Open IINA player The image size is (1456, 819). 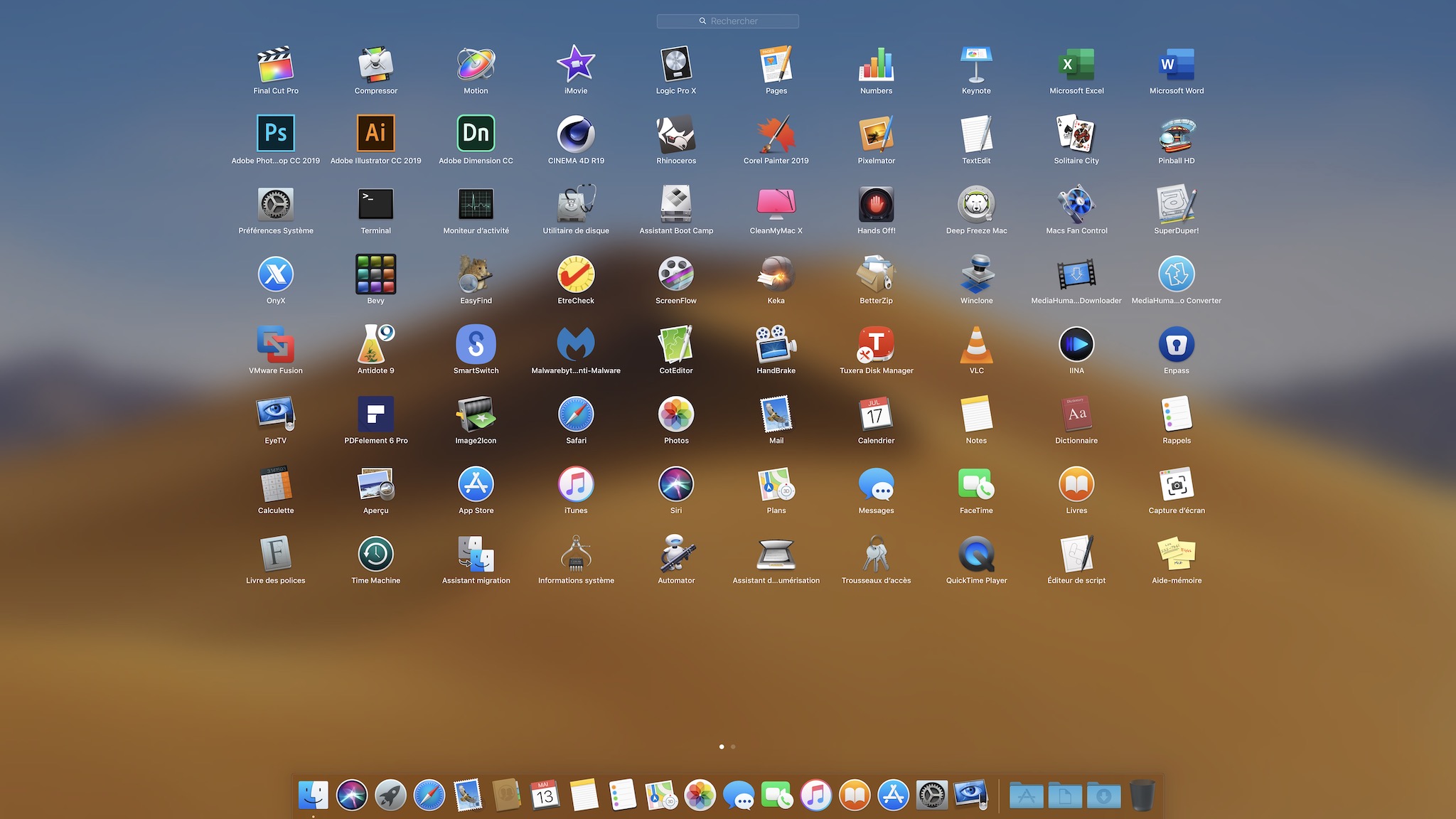(x=1076, y=344)
